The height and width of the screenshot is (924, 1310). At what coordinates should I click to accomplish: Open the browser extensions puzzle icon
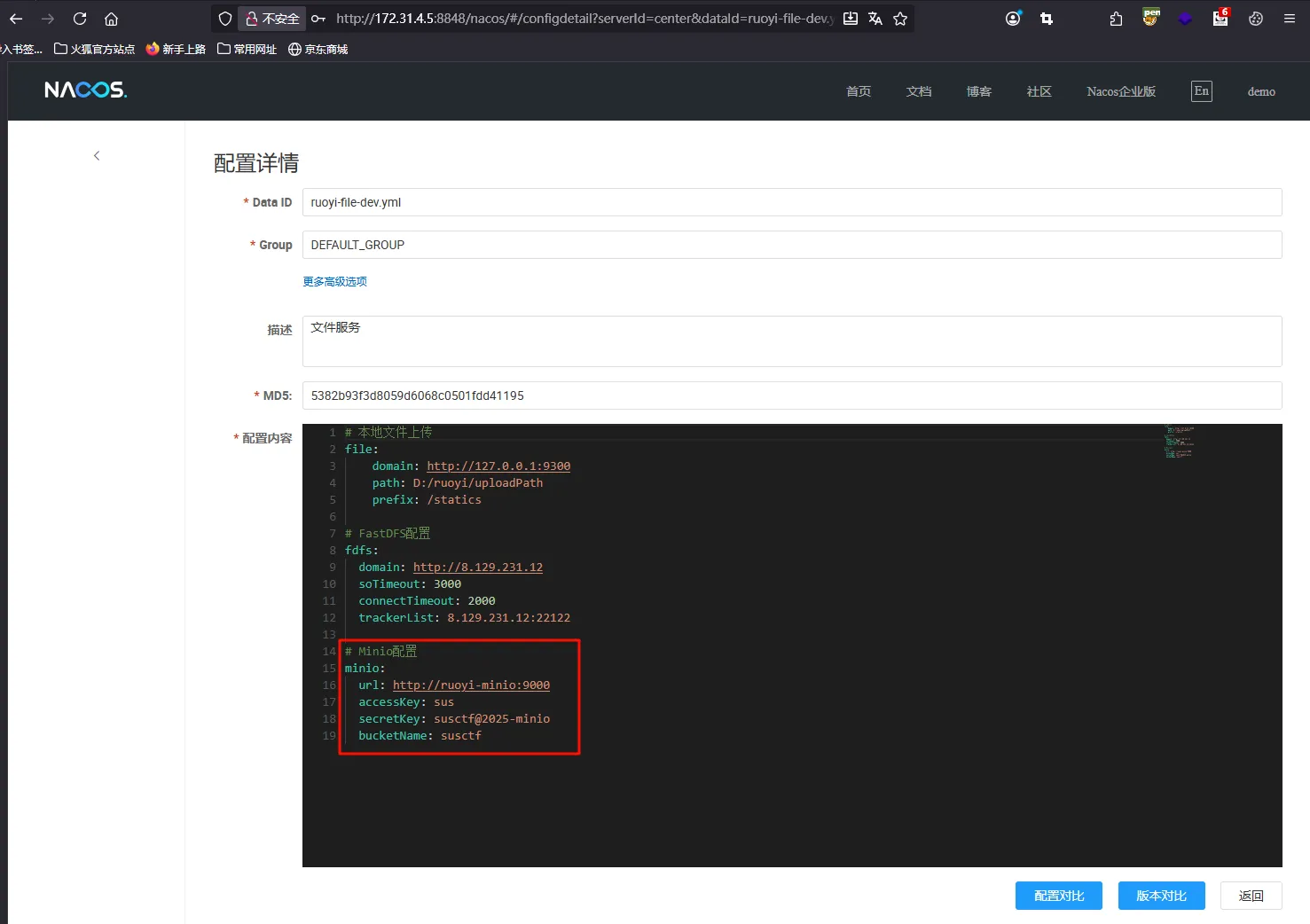click(x=1116, y=19)
